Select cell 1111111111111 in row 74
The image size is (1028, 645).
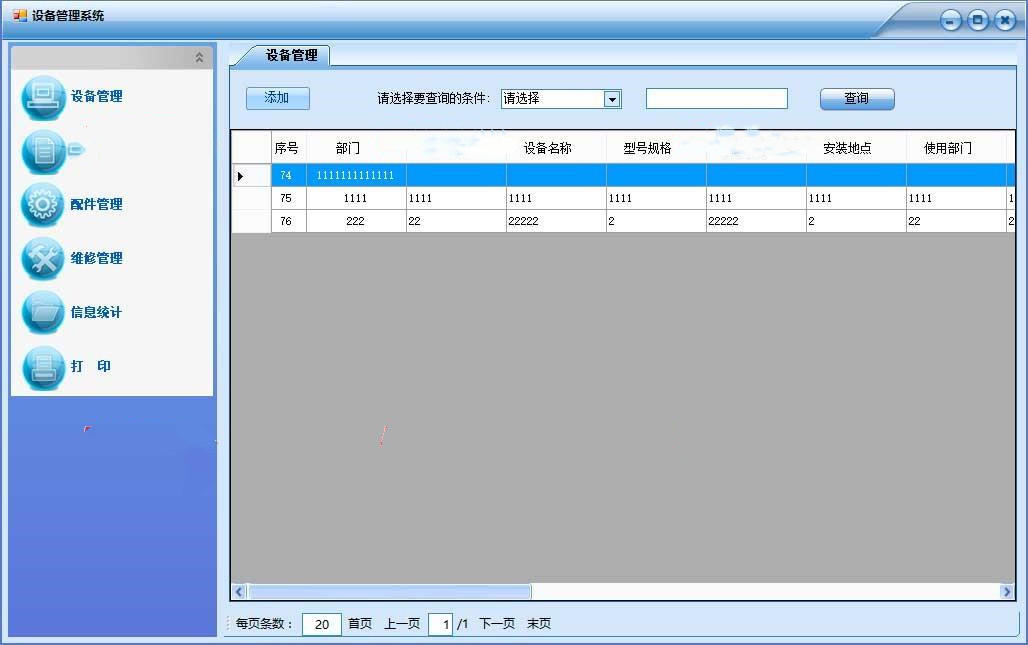(x=356, y=176)
